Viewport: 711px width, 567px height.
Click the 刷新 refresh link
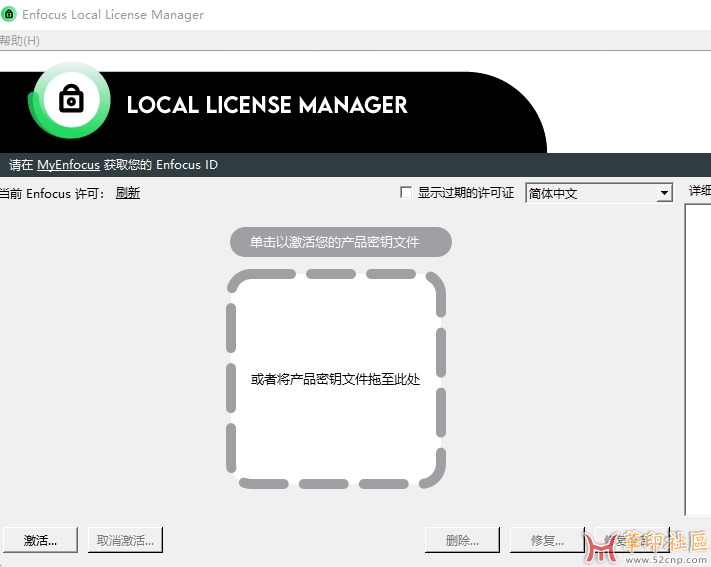pos(128,193)
